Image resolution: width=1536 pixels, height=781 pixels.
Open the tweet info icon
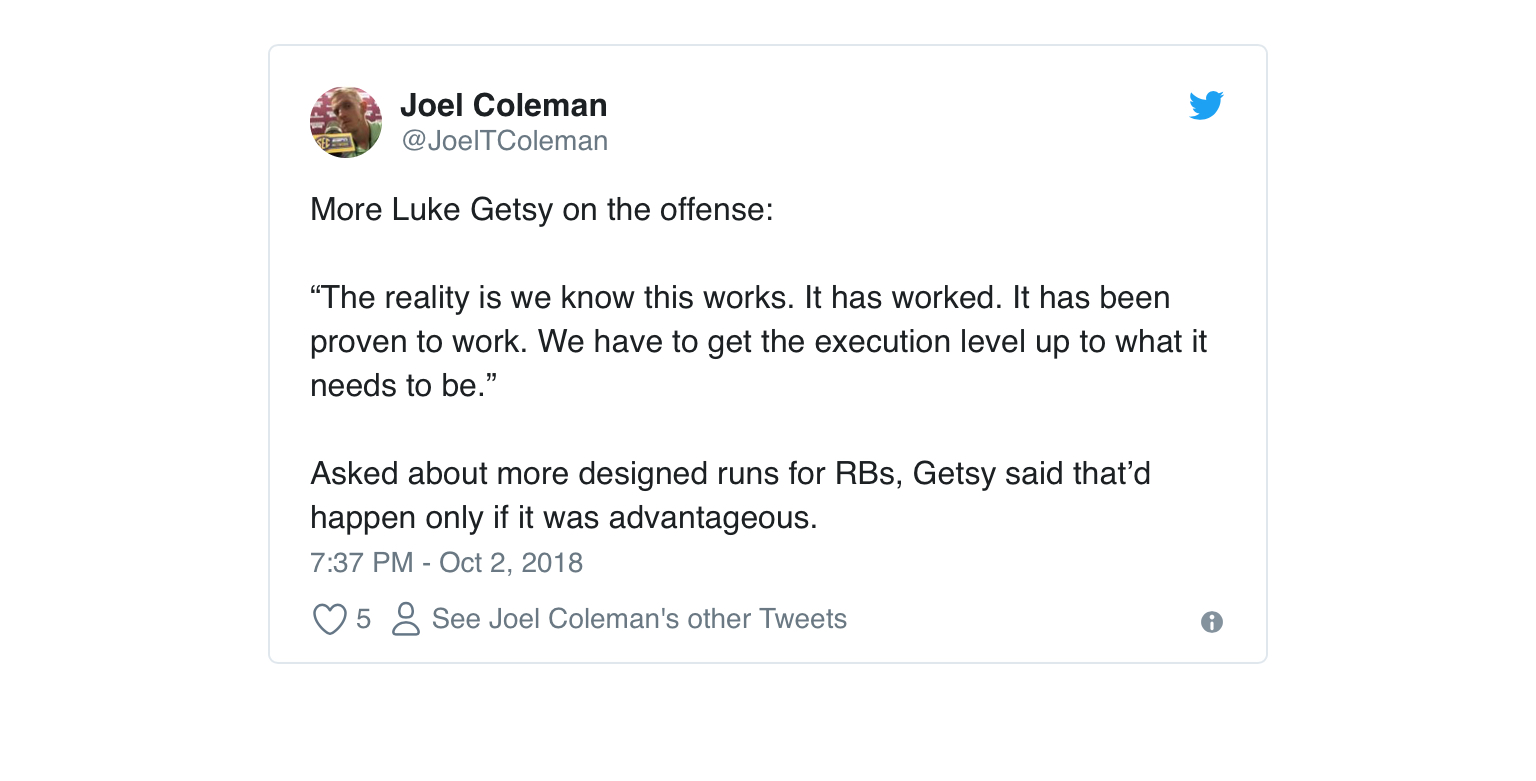point(1211,622)
